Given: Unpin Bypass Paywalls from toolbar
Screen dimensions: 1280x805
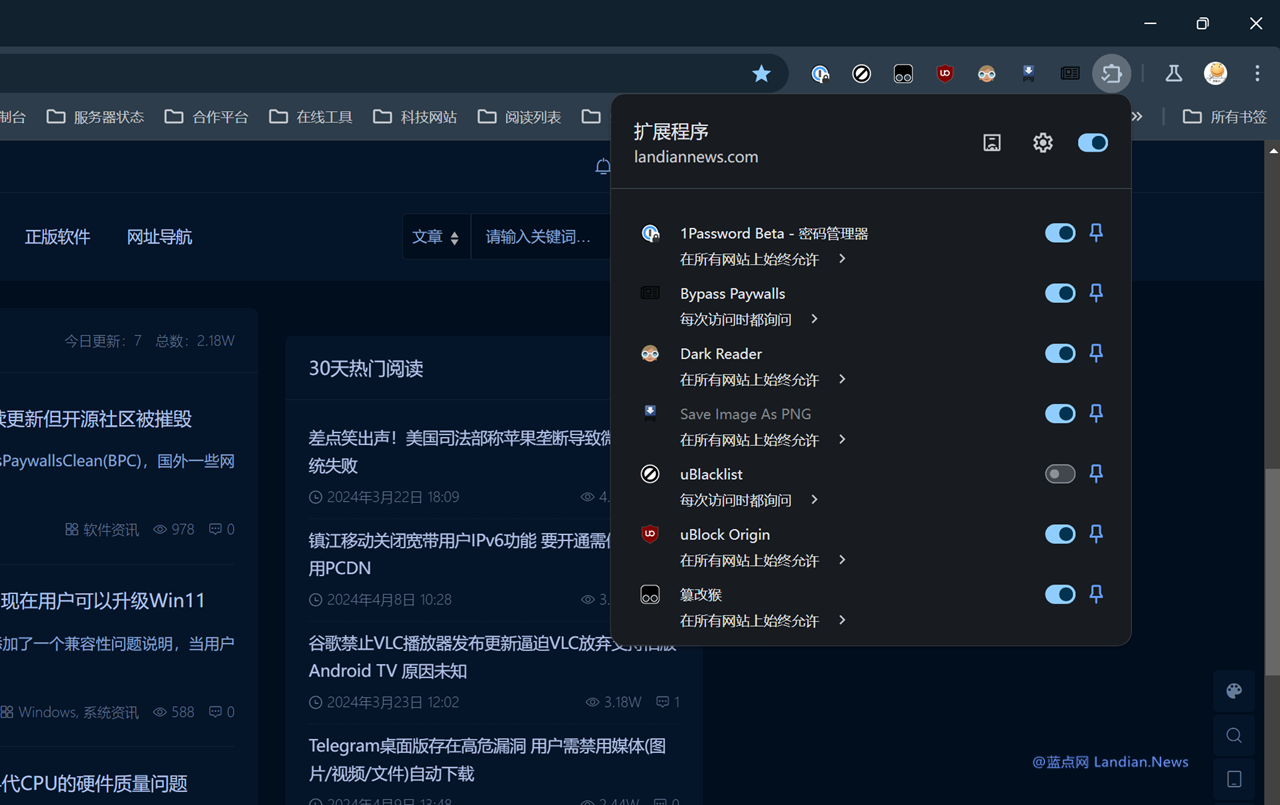Looking at the screenshot, I should coord(1096,293).
